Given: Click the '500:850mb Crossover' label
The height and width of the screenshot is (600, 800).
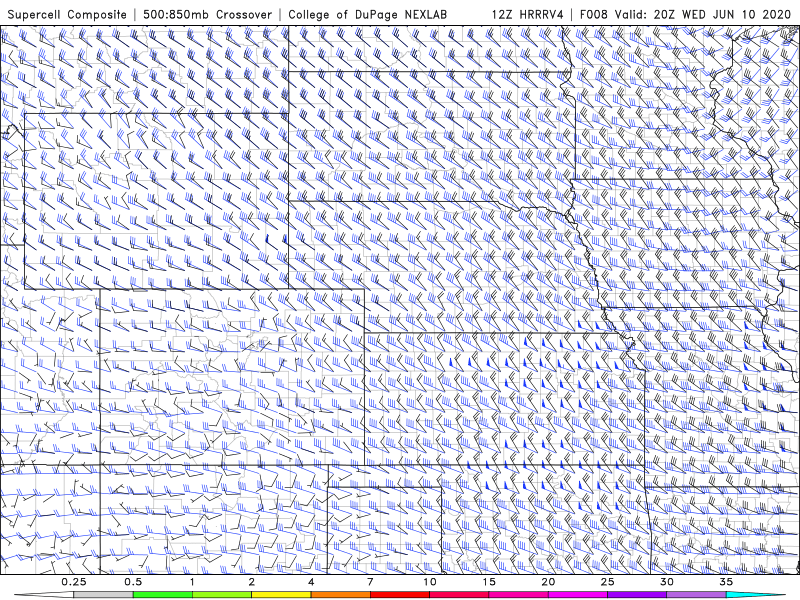Looking at the screenshot, I should (x=208, y=14).
